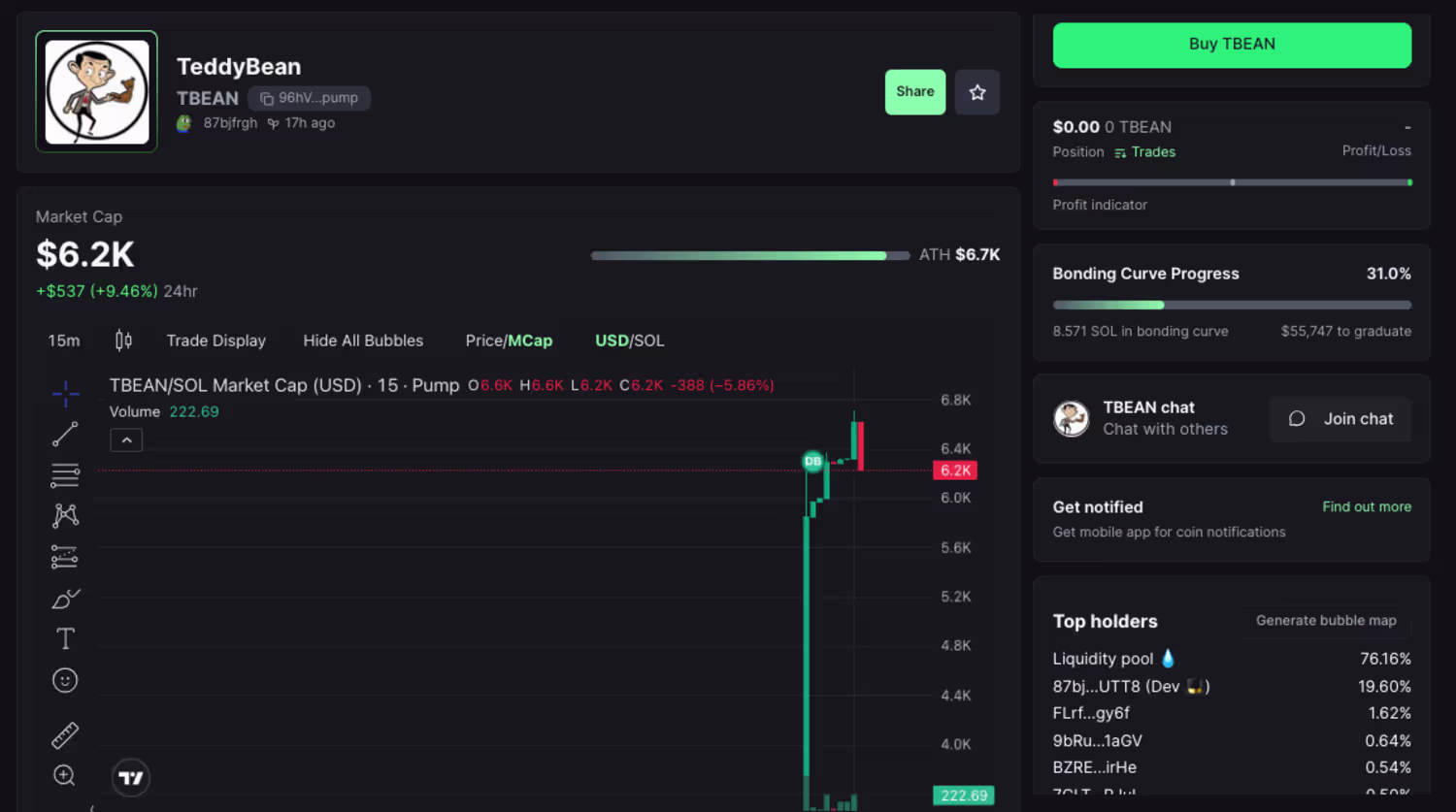
Task: Click the liquidity pool droplet icon
Action: (x=1168, y=659)
